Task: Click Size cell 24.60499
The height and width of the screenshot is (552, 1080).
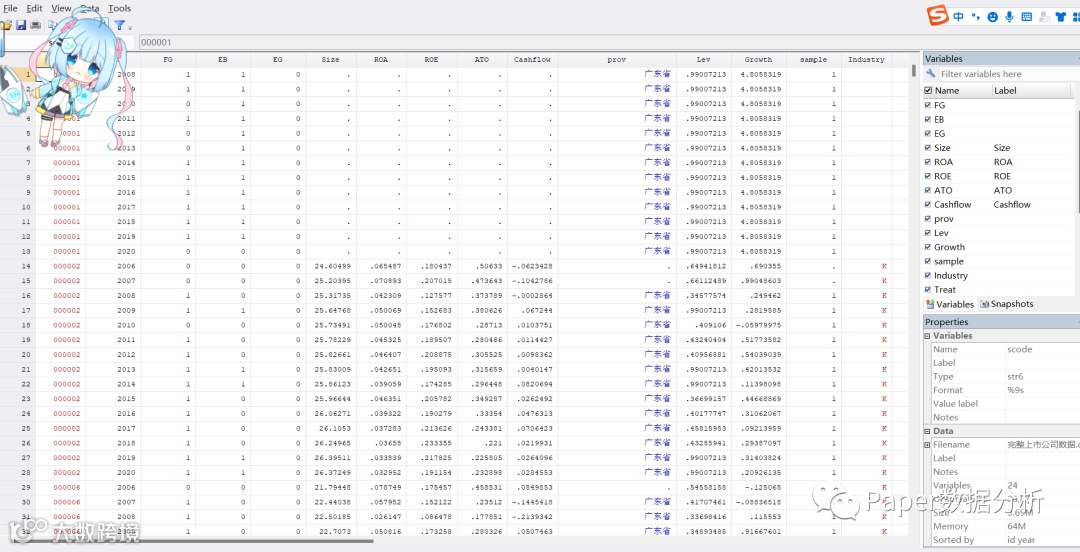Action: [332, 266]
